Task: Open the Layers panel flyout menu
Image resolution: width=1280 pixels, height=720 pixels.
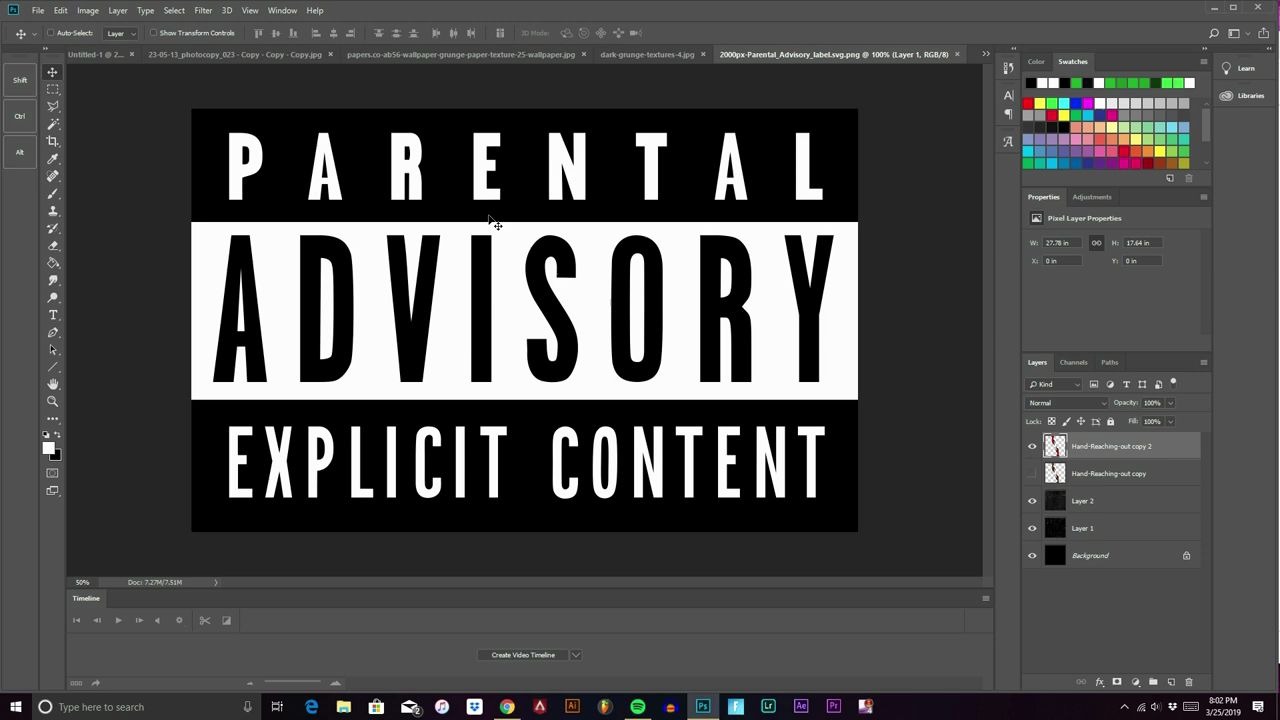Action: 1203,362
